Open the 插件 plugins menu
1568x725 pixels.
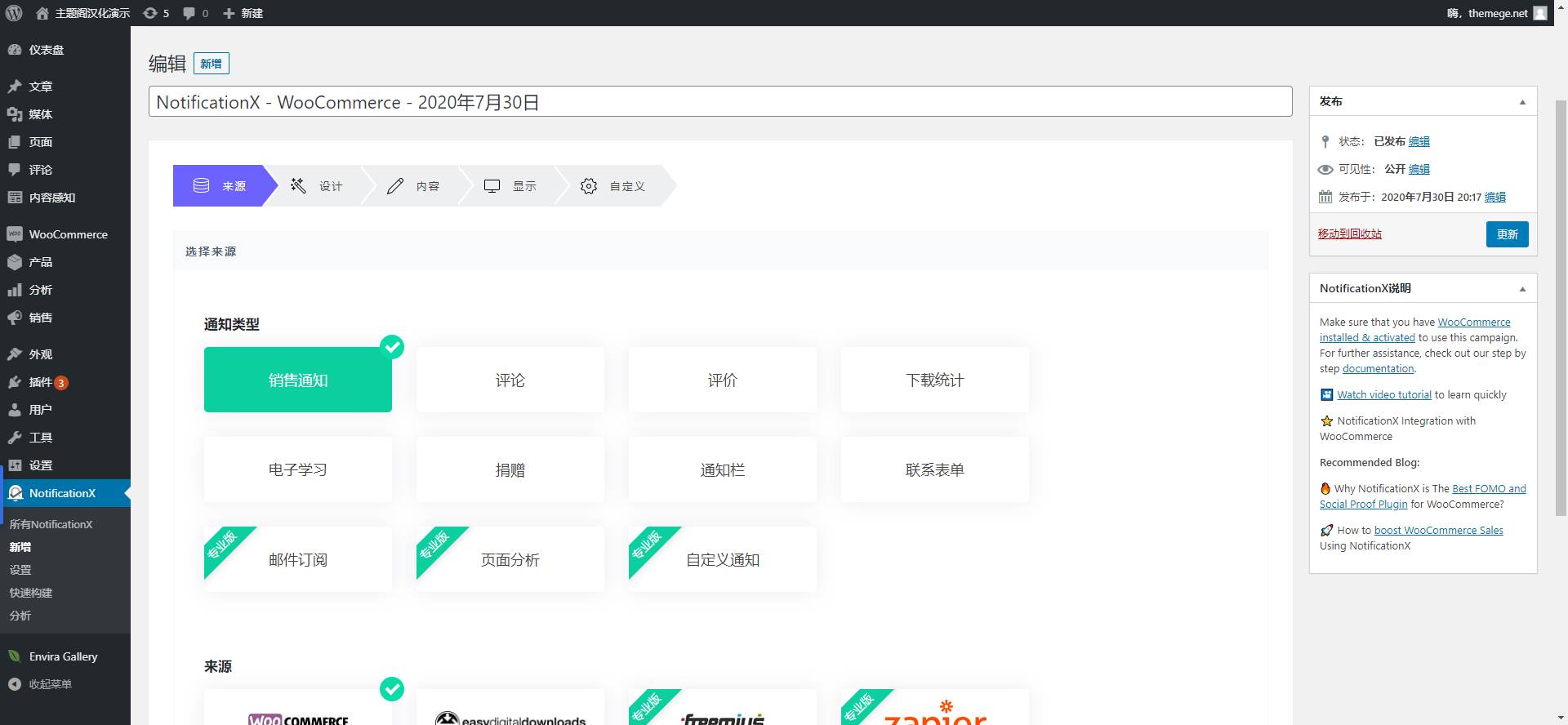(65, 382)
